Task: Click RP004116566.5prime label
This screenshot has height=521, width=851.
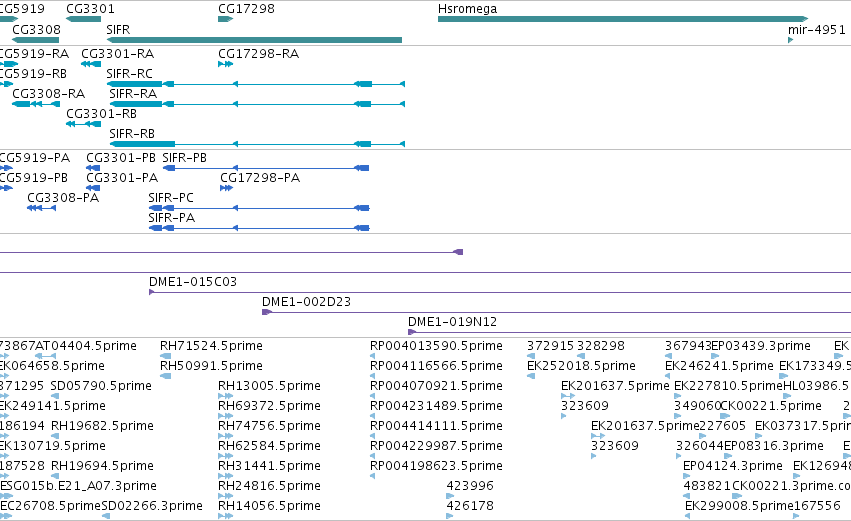Action: tap(436, 366)
